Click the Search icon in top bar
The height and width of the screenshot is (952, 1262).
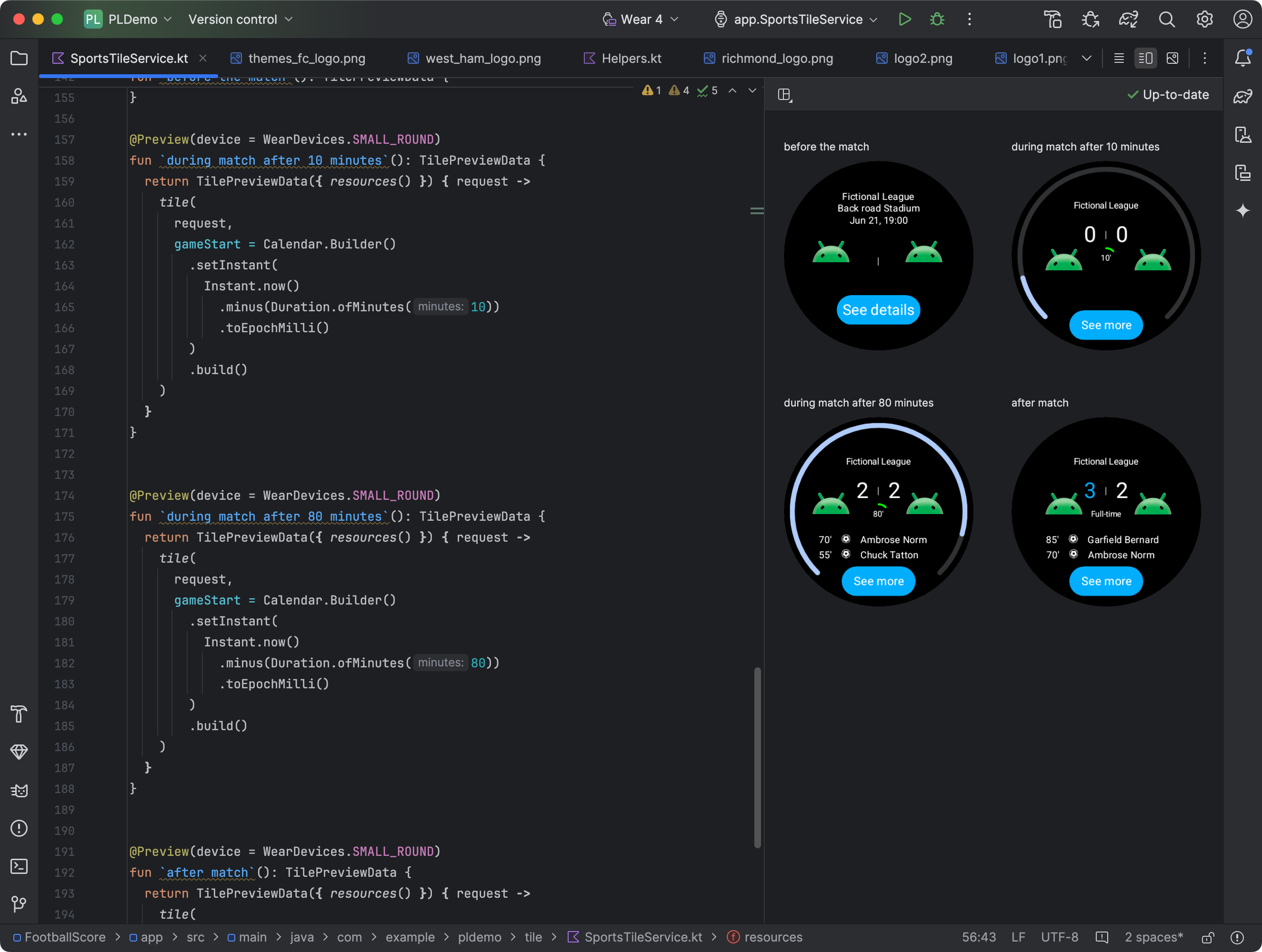1166,19
